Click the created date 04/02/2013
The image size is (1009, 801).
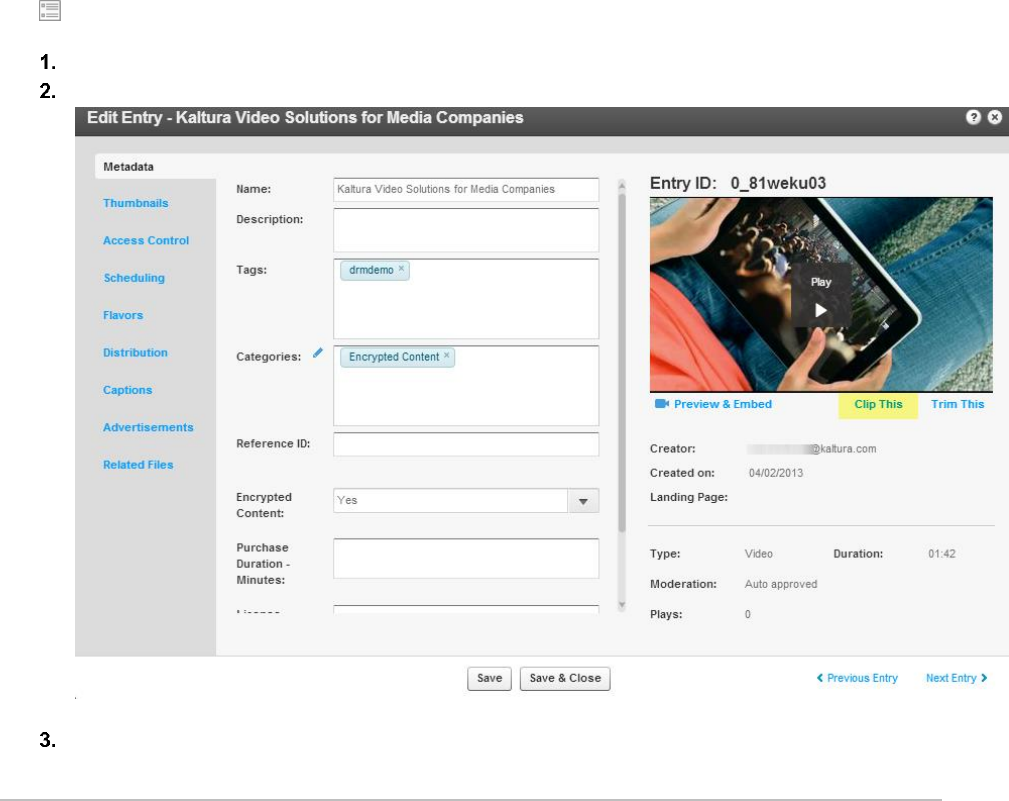(x=775, y=473)
